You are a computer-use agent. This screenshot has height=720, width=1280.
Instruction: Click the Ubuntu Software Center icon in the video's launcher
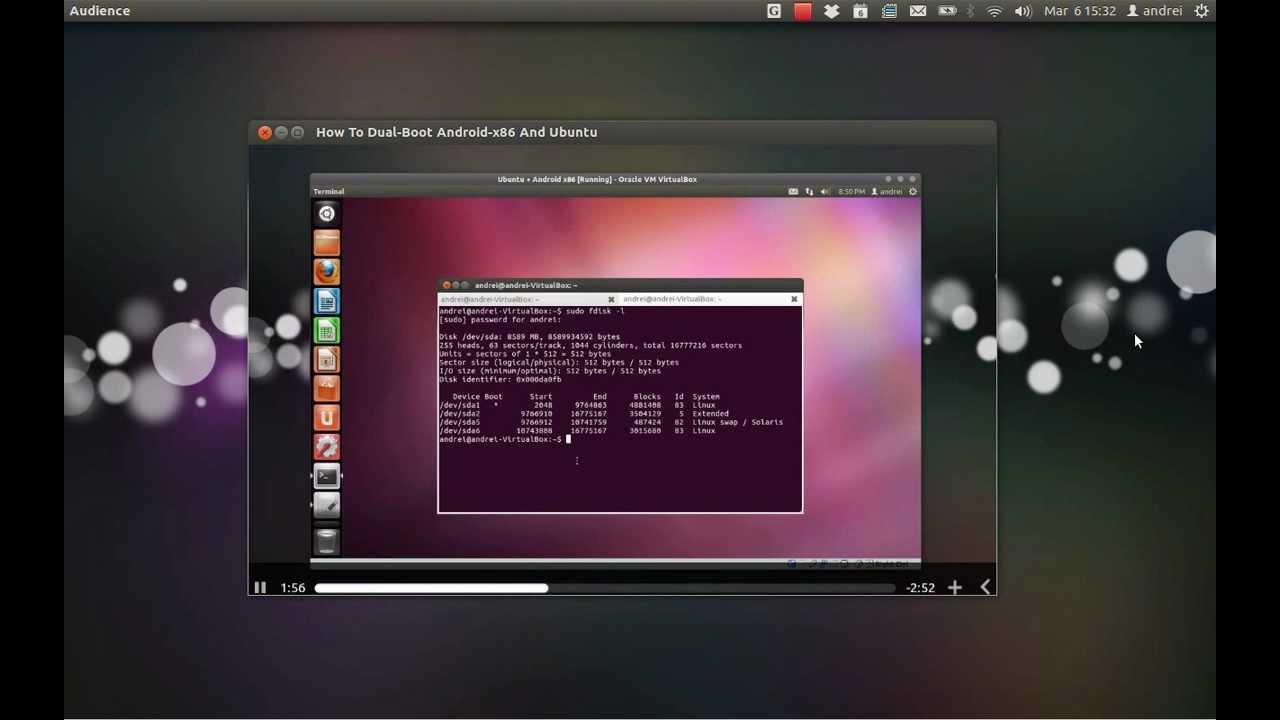tap(327, 388)
